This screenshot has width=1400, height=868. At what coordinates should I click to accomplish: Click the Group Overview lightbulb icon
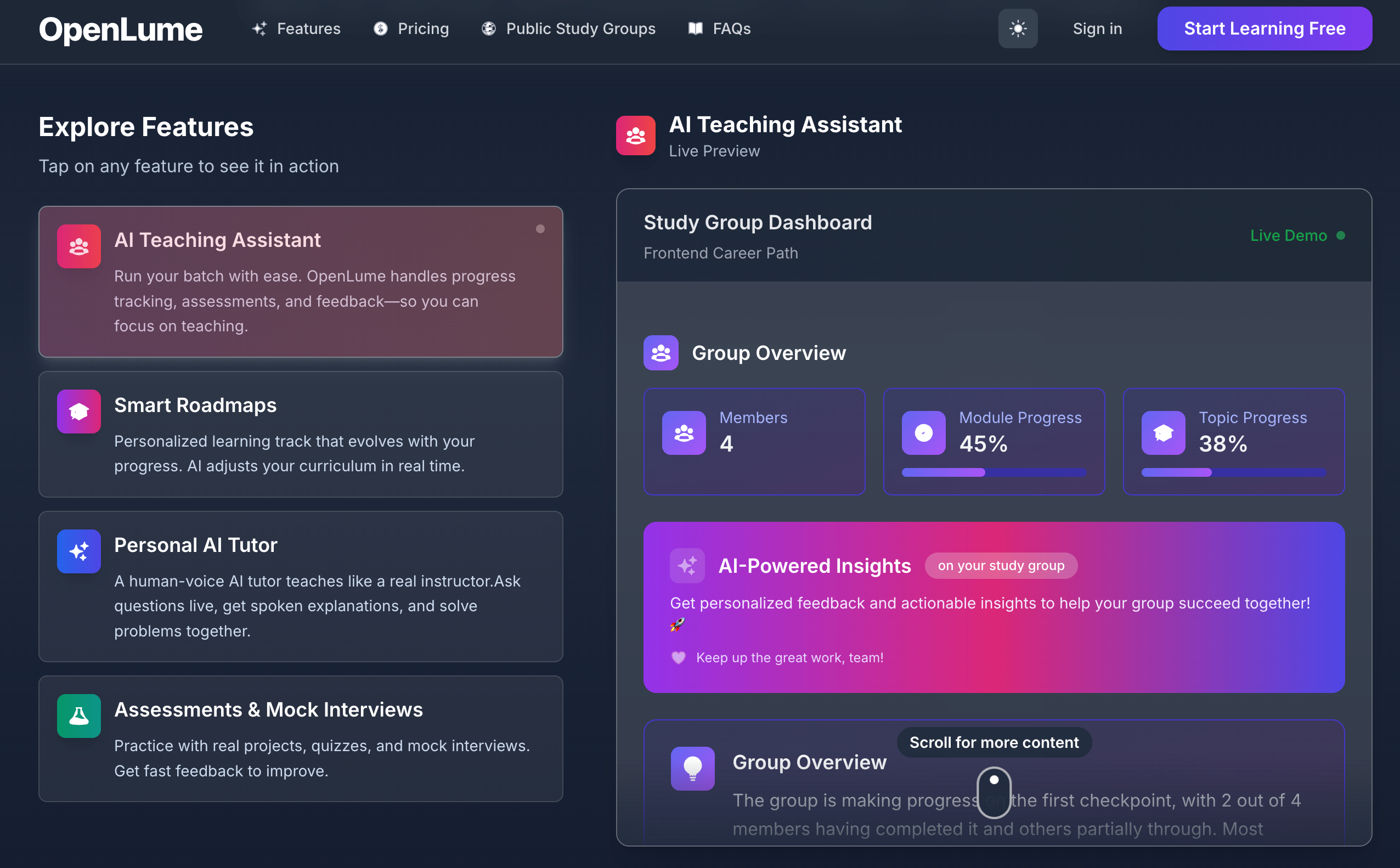tap(692, 768)
